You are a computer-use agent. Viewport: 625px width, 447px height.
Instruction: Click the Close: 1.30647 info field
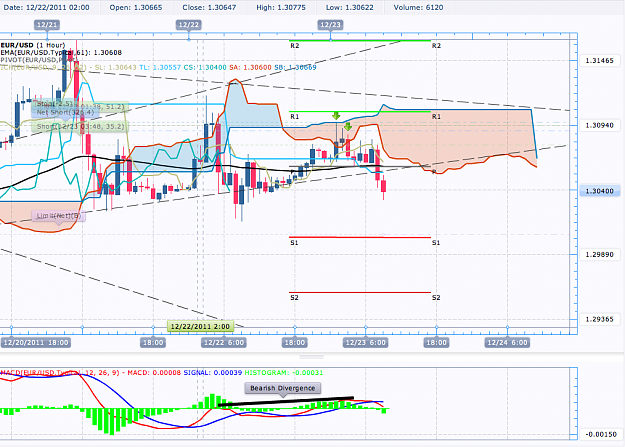click(209, 7)
